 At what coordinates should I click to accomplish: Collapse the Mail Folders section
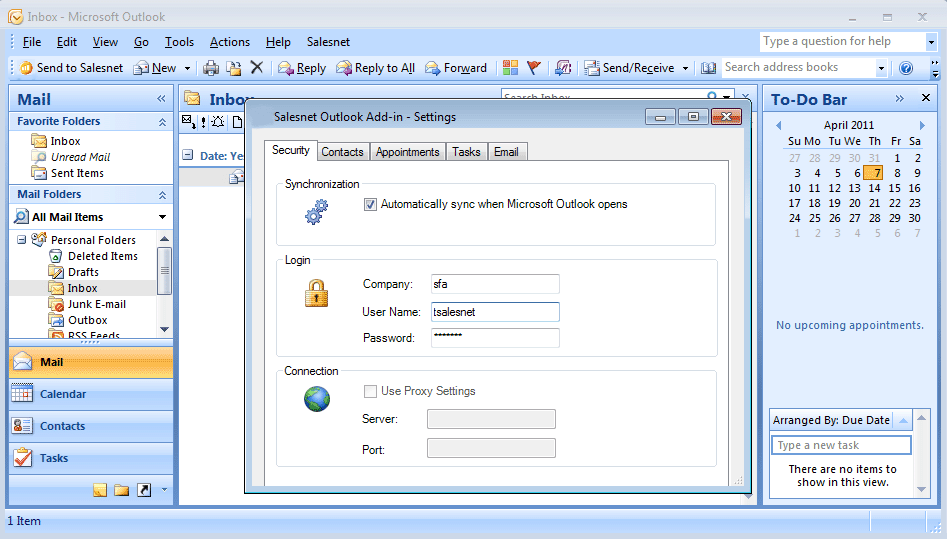pyautogui.click(x=162, y=195)
